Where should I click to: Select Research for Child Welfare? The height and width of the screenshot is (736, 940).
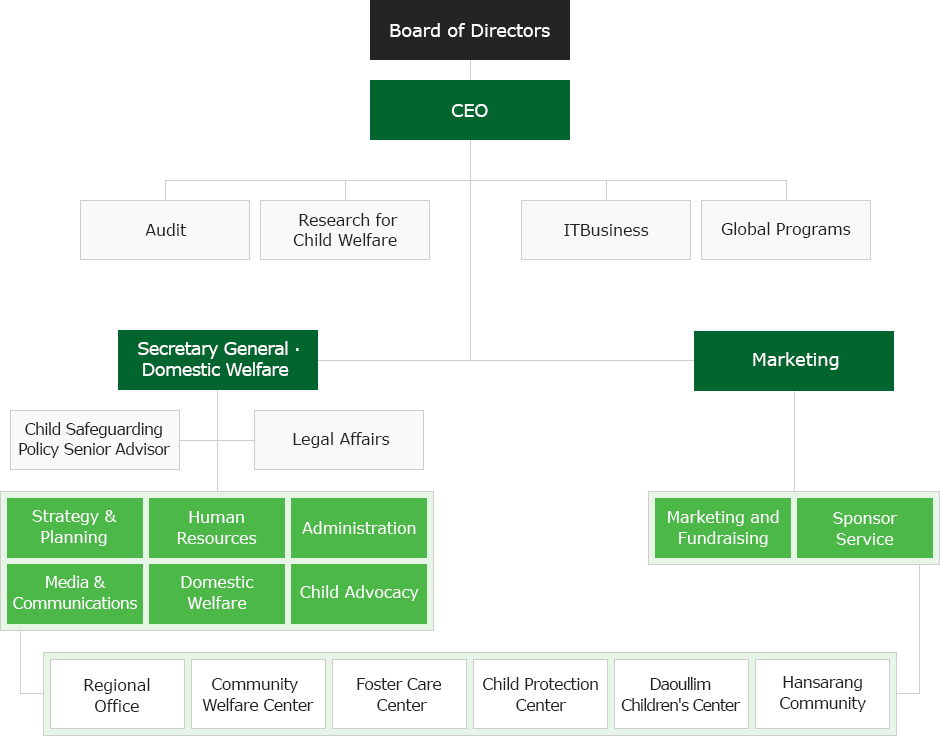point(344,230)
